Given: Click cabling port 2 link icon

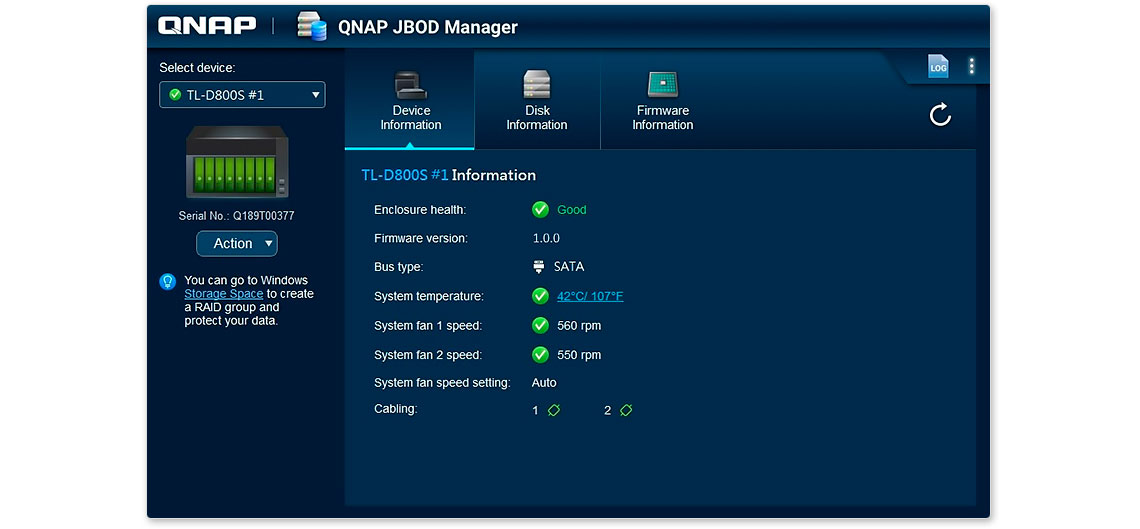Looking at the screenshot, I should coord(626,410).
